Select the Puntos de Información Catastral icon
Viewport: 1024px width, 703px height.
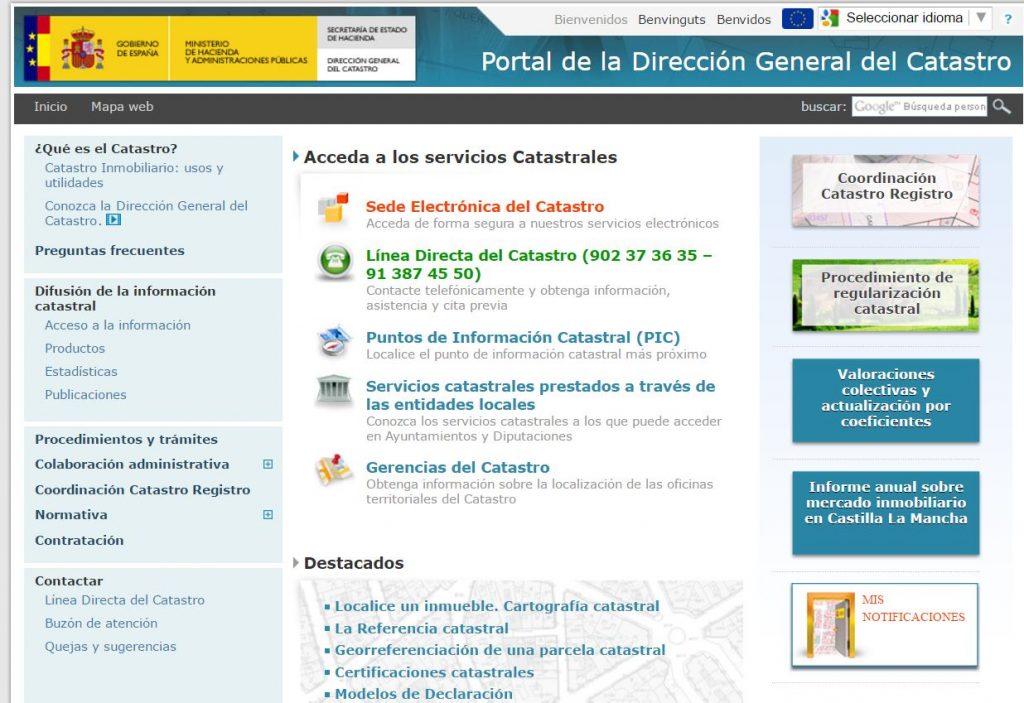(333, 340)
